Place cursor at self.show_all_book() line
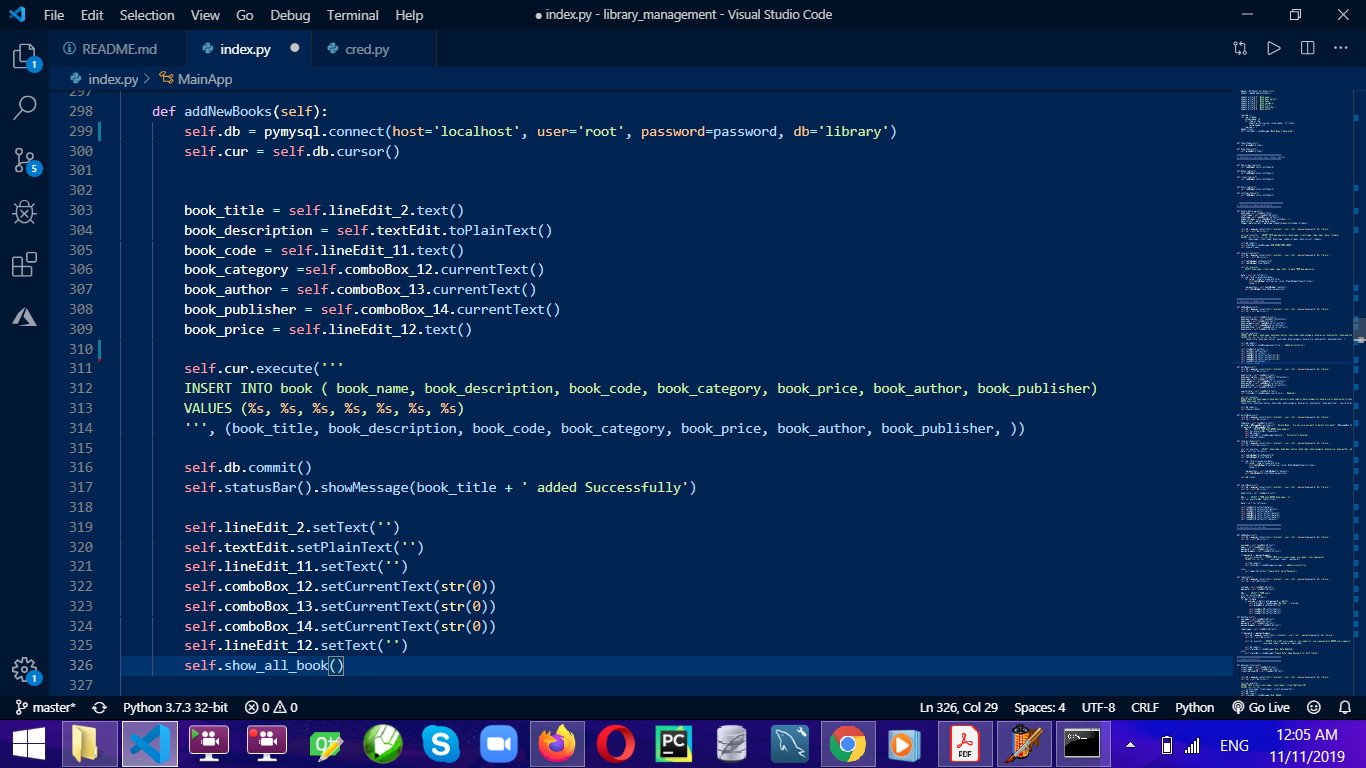 264,665
